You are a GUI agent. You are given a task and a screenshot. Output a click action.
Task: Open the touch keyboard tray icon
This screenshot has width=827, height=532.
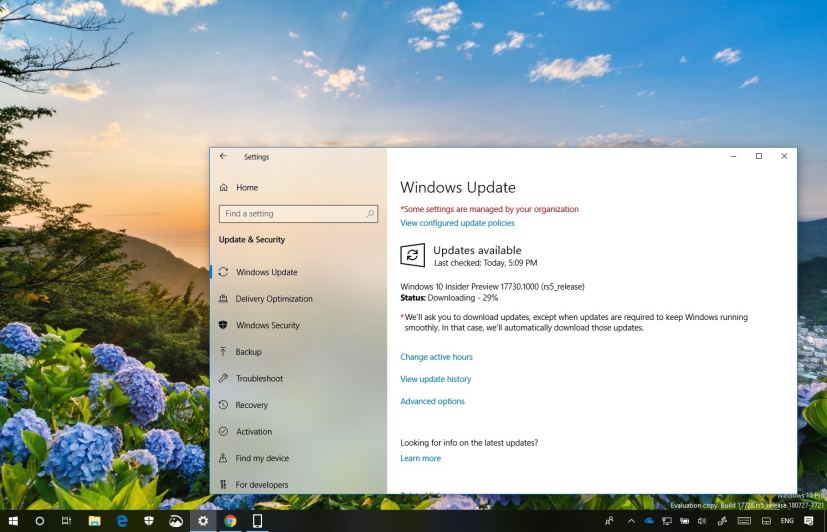744,521
